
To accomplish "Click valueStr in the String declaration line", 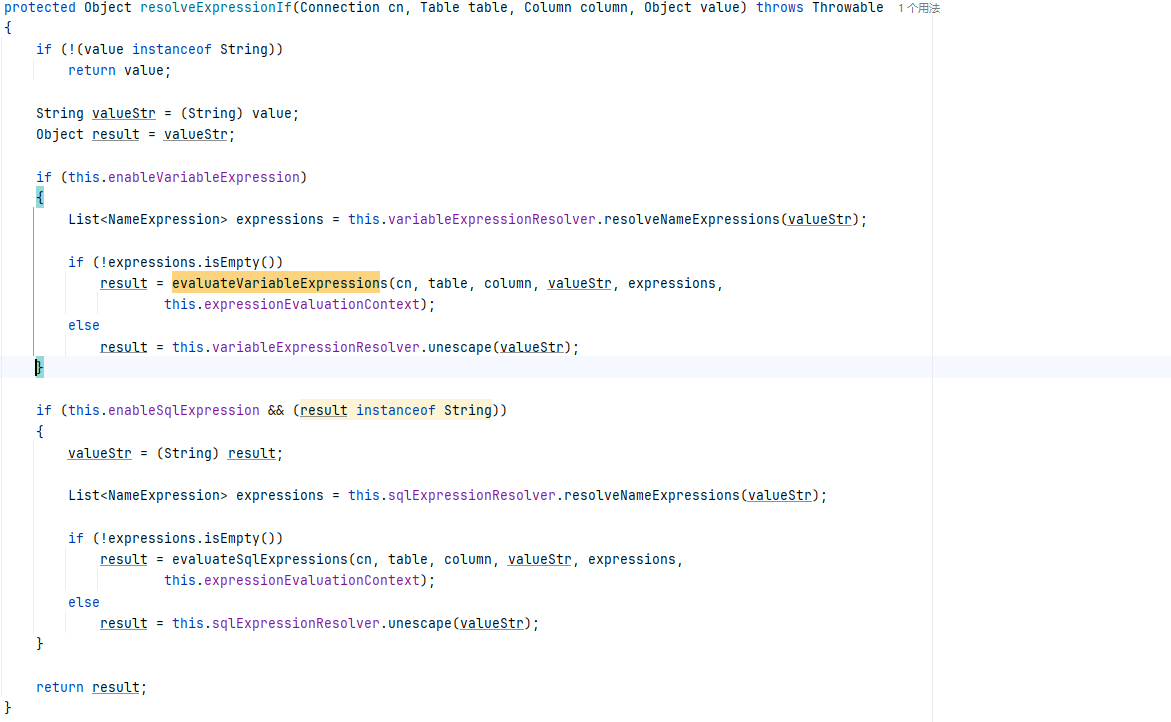I will (x=116, y=113).
